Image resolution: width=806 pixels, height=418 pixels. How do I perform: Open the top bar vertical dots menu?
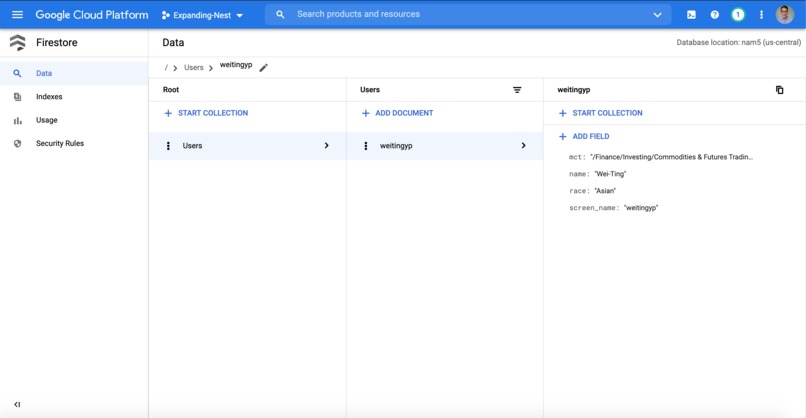pyautogui.click(x=761, y=15)
